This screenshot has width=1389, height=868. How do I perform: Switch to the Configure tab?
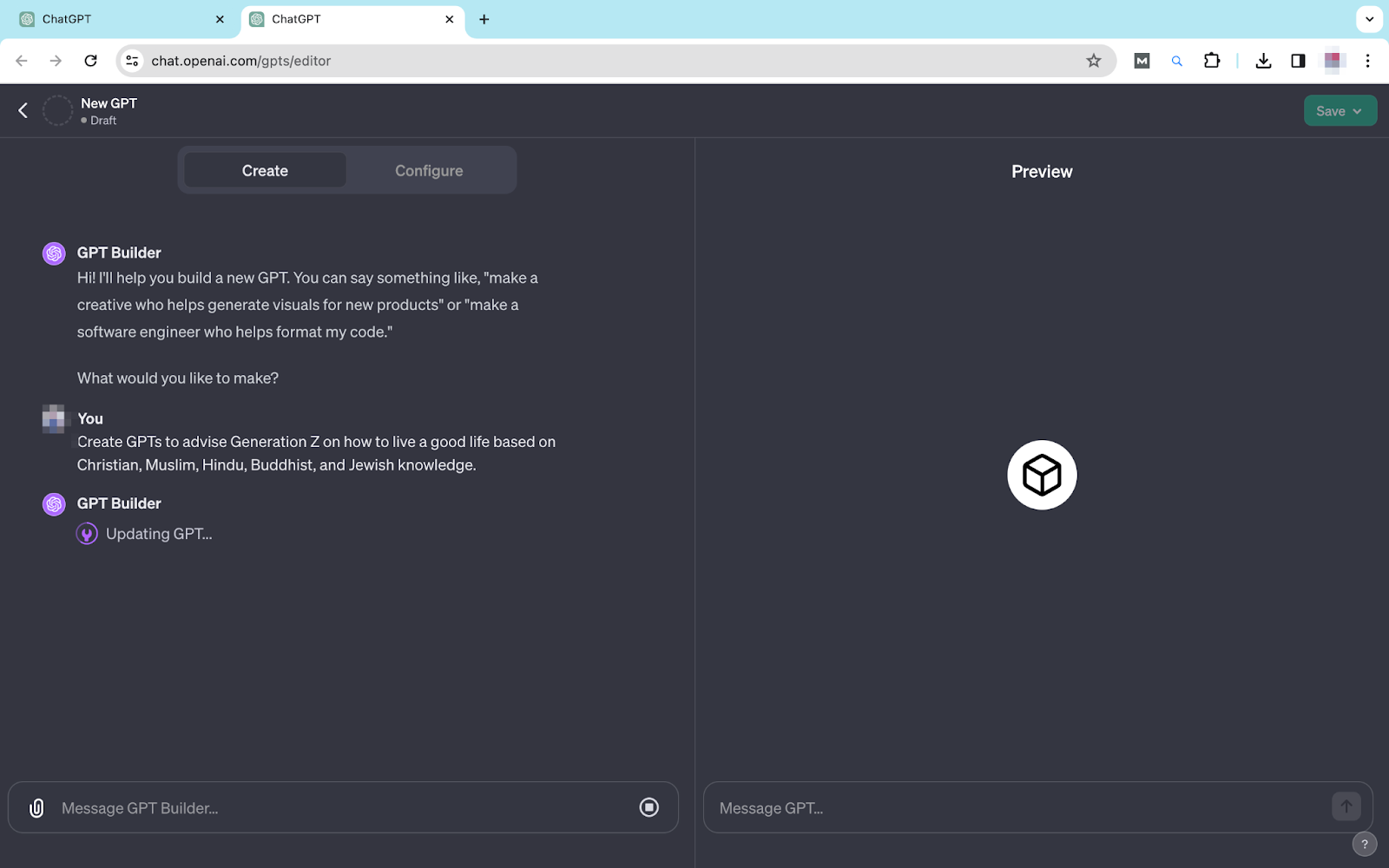tap(429, 170)
